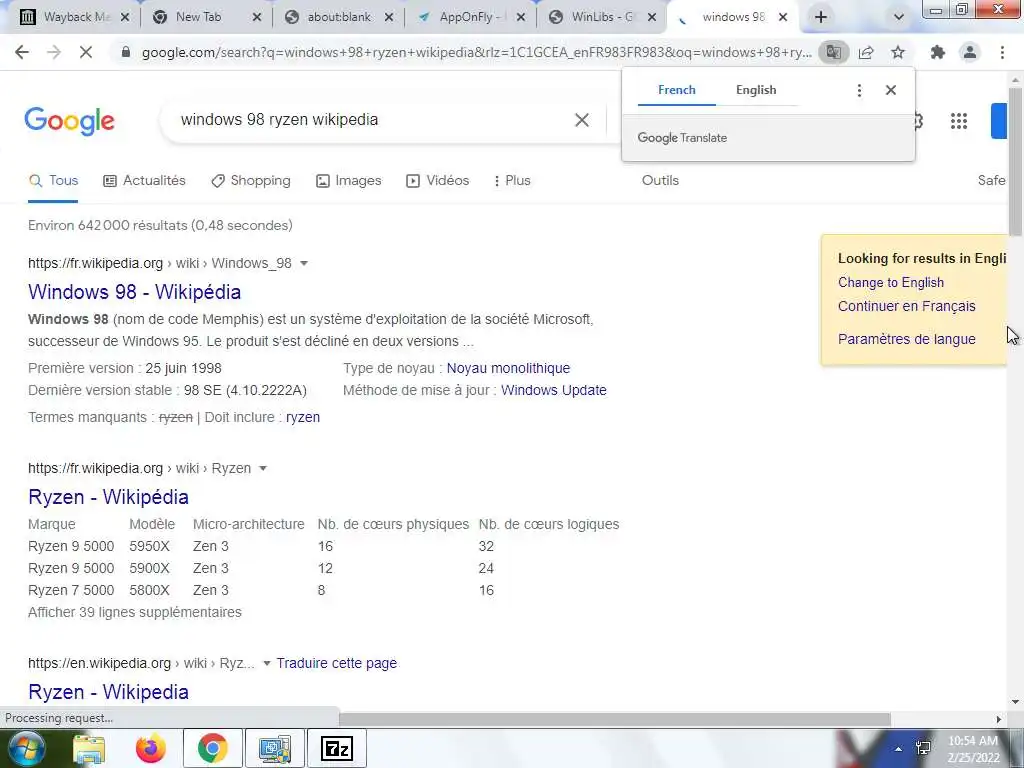Viewport: 1024px width, 768px height.
Task: Bookmark this page with the star icon
Action: 898,52
